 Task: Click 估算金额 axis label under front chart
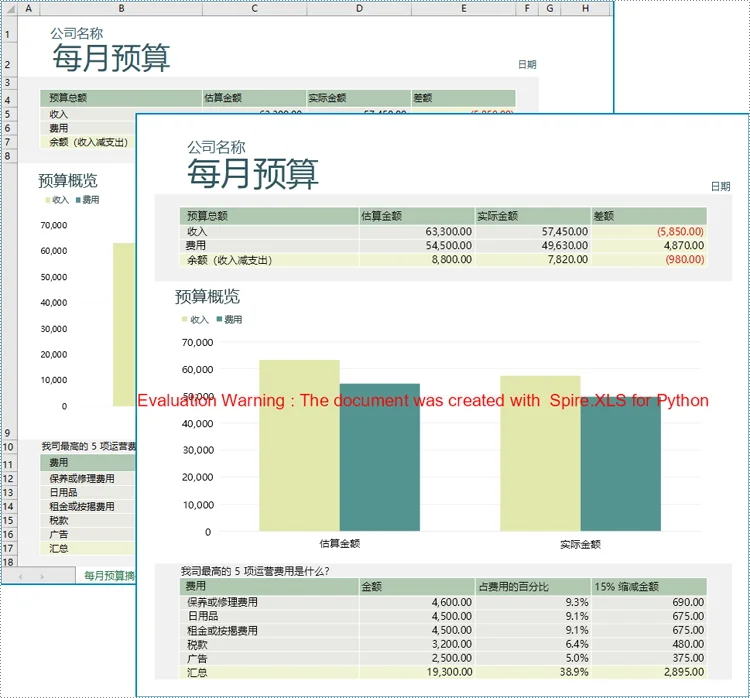point(340,543)
